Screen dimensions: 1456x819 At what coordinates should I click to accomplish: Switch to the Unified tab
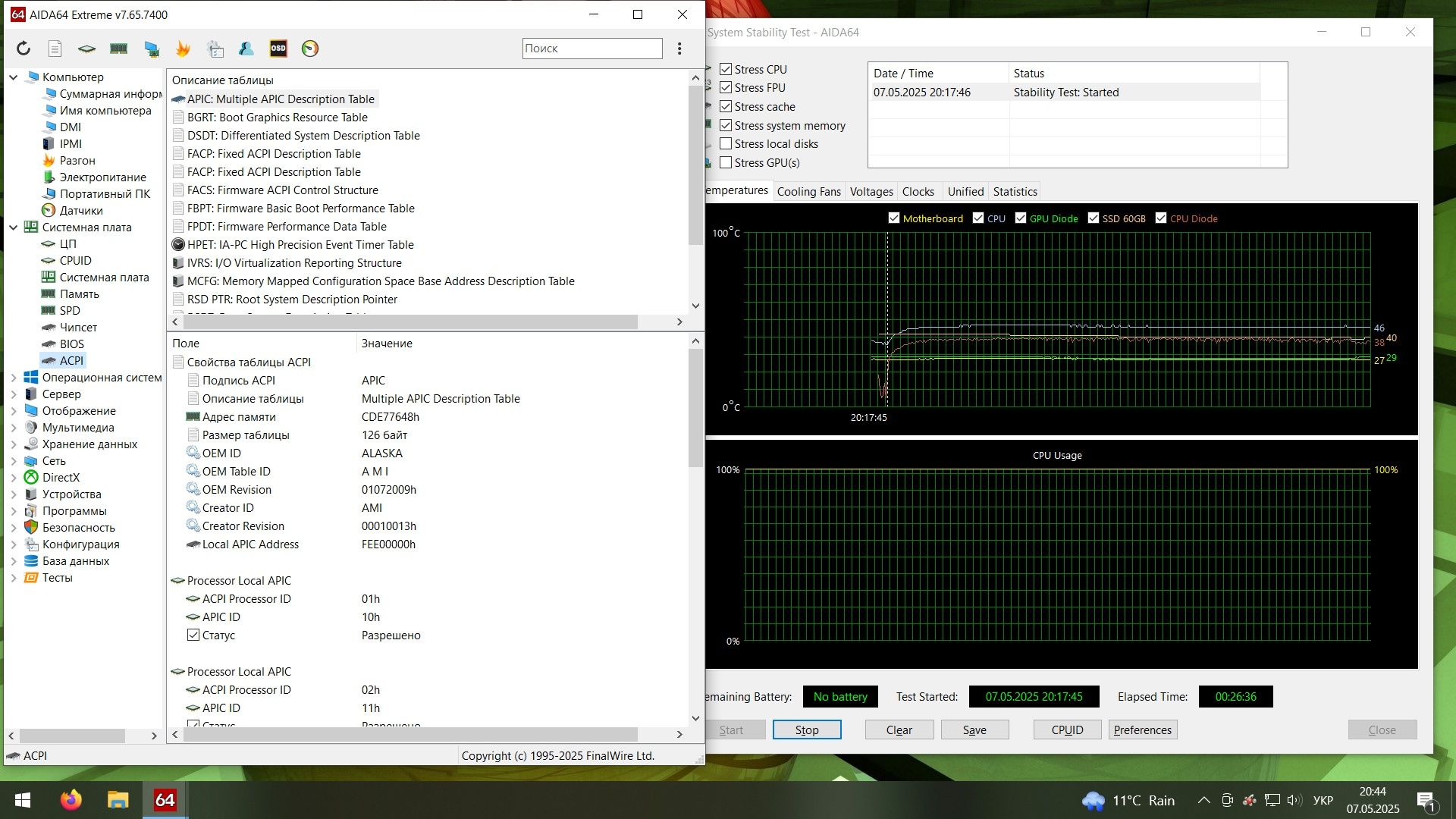click(965, 191)
